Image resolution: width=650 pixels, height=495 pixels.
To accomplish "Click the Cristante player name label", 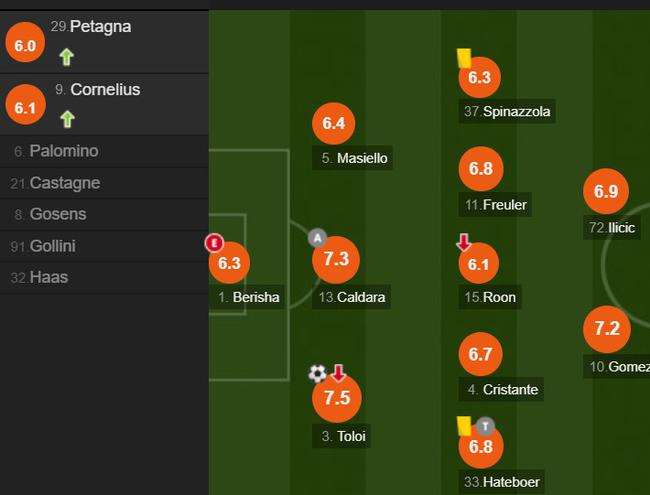I will 510,389.
